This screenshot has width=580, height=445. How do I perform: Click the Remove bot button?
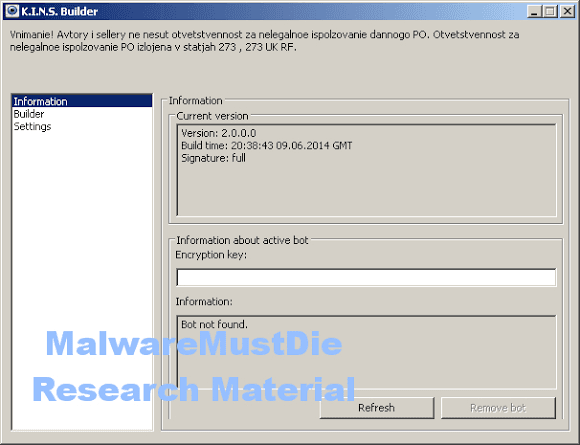coord(498,408)
